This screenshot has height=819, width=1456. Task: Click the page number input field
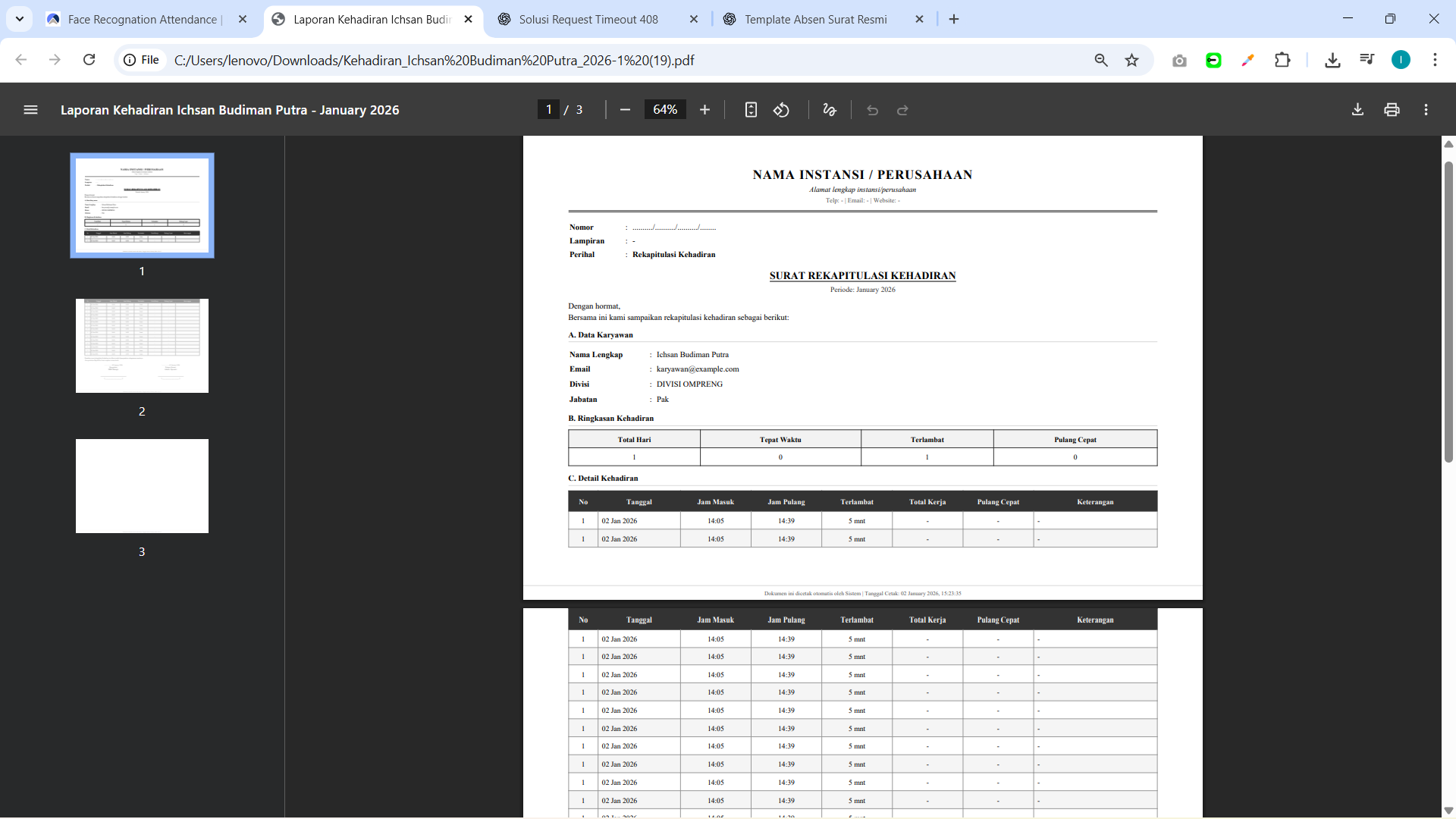pyautogui.click(x=549, y=110)
